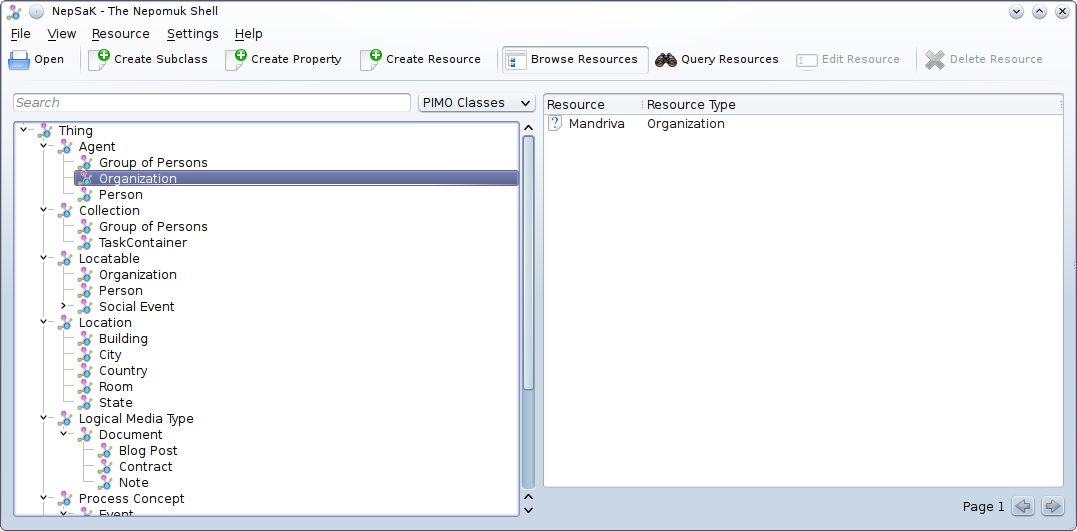Click the Agent class icon
Viewport: 1077px width, 531px height.
[x=65, y=146]
